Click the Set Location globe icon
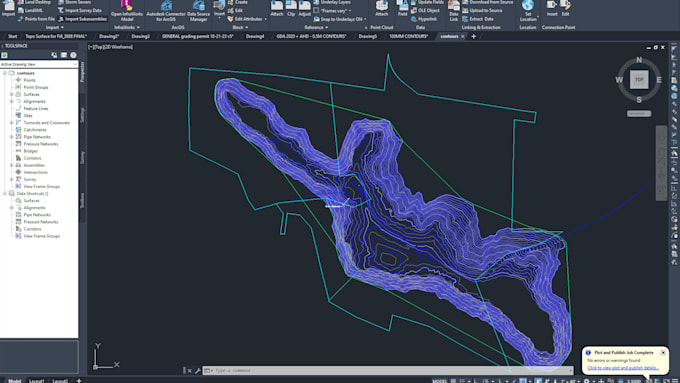Viewport: 680px width, 383px height. pos(528,6)
